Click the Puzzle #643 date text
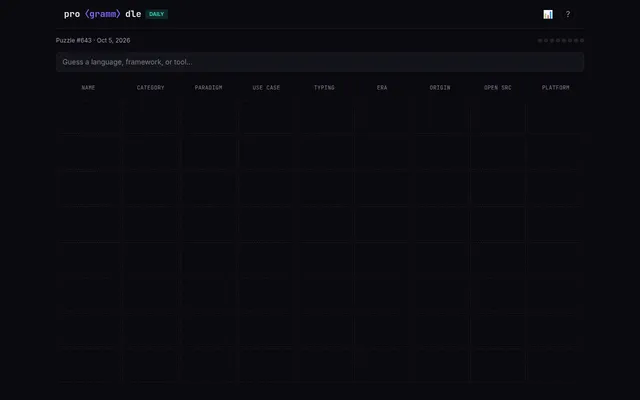Image resolution: width=640 pixels, height=400 pixels. point(93,40)
